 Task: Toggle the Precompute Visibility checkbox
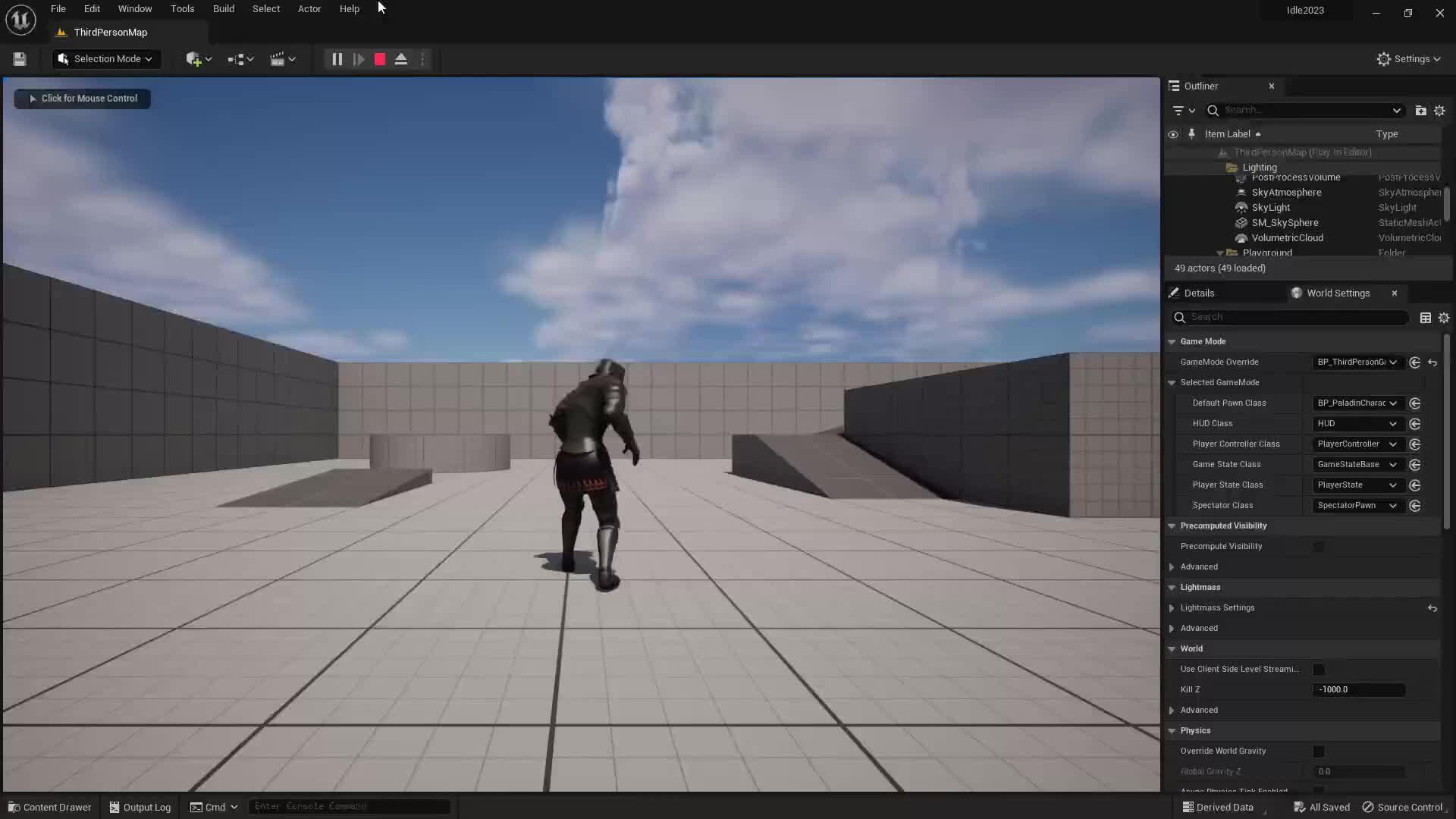[1319, 547]
